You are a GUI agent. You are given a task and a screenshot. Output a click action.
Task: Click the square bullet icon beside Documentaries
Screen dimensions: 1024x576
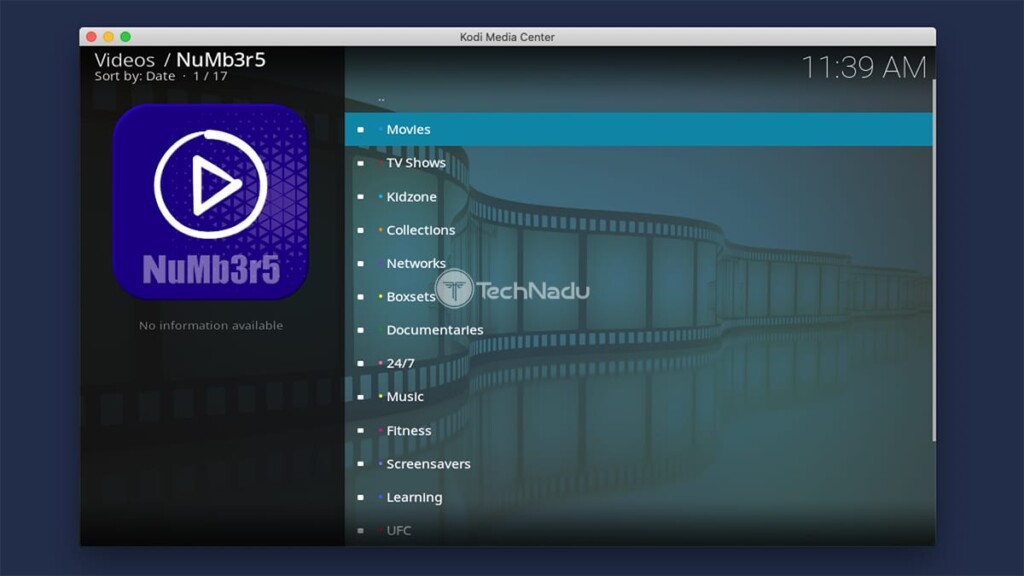tap(360, 330)
